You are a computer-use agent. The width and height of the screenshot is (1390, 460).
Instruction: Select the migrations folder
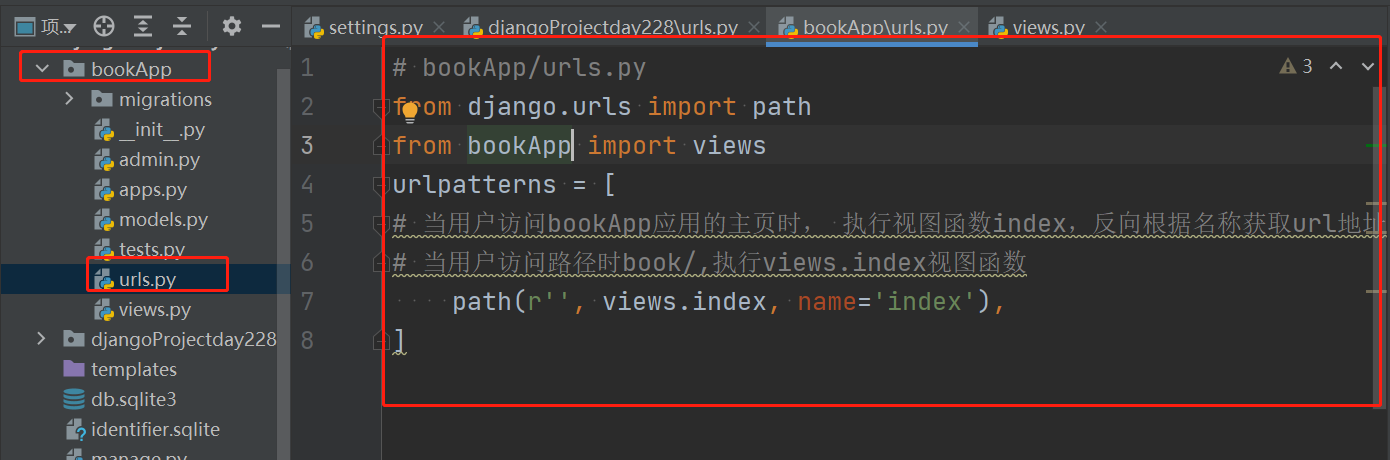click(165, 99)
